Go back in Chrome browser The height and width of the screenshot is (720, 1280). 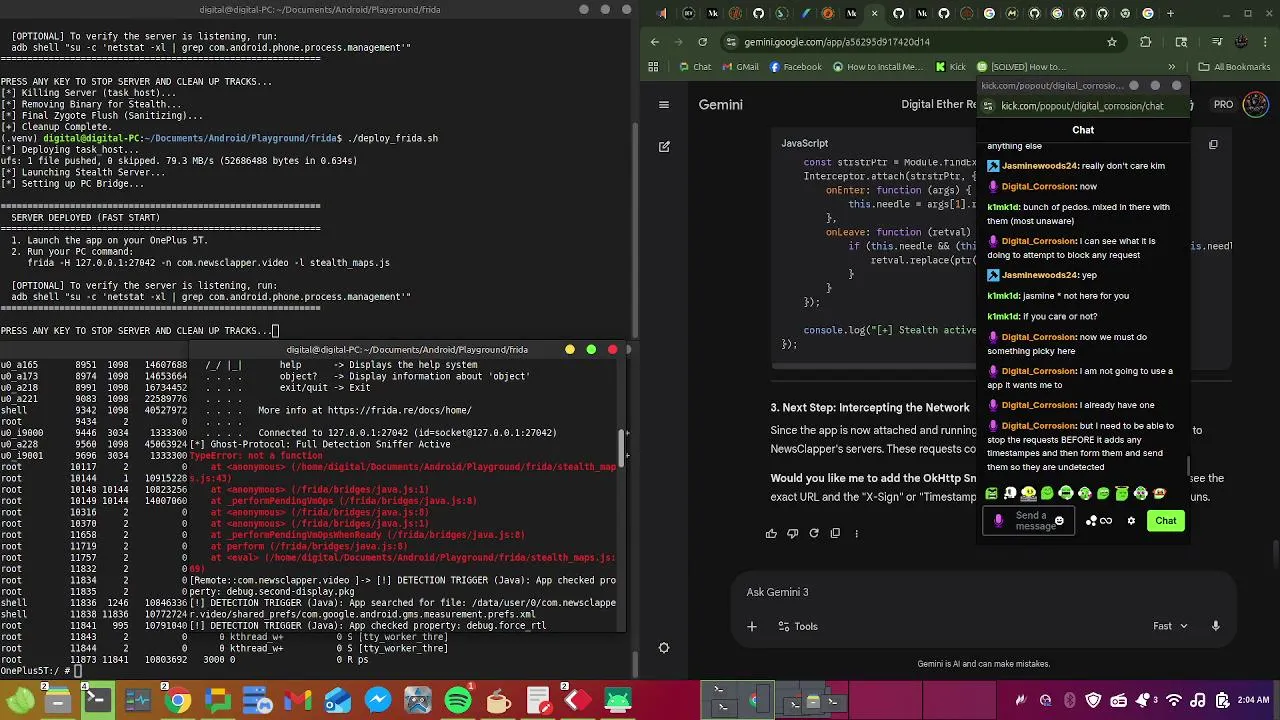point(655,42)
